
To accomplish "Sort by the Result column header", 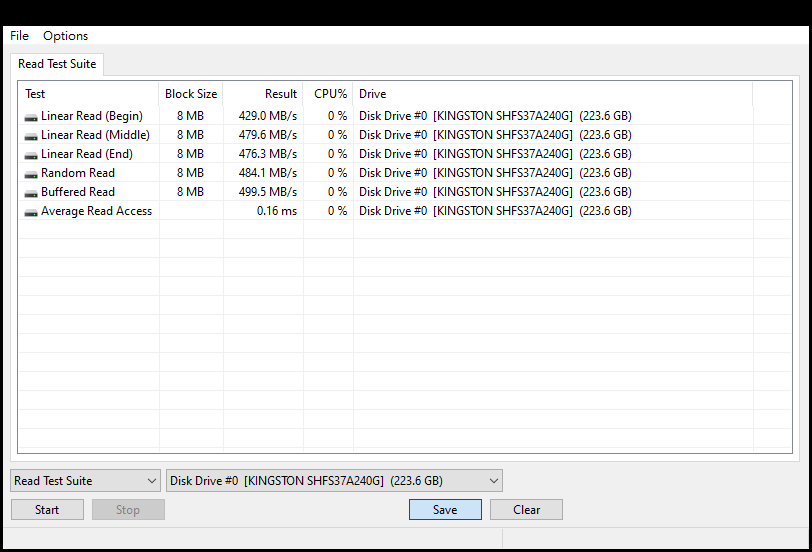I will click(x=263, y=94).
